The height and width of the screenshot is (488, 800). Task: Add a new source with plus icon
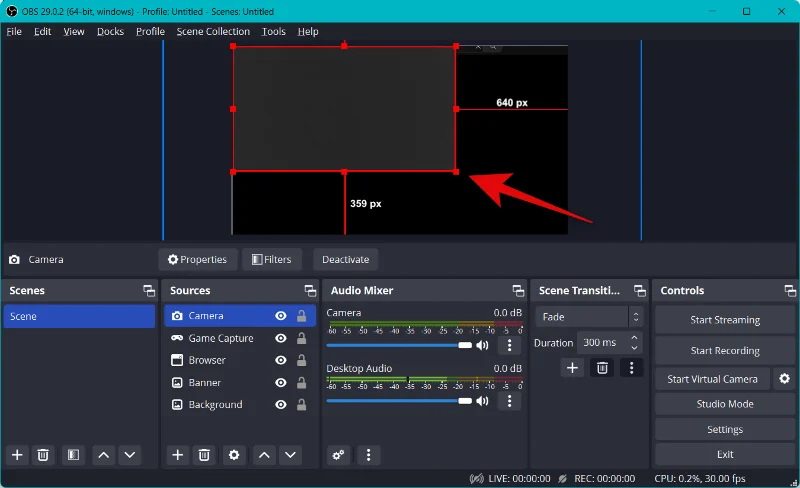click(178, 455)
